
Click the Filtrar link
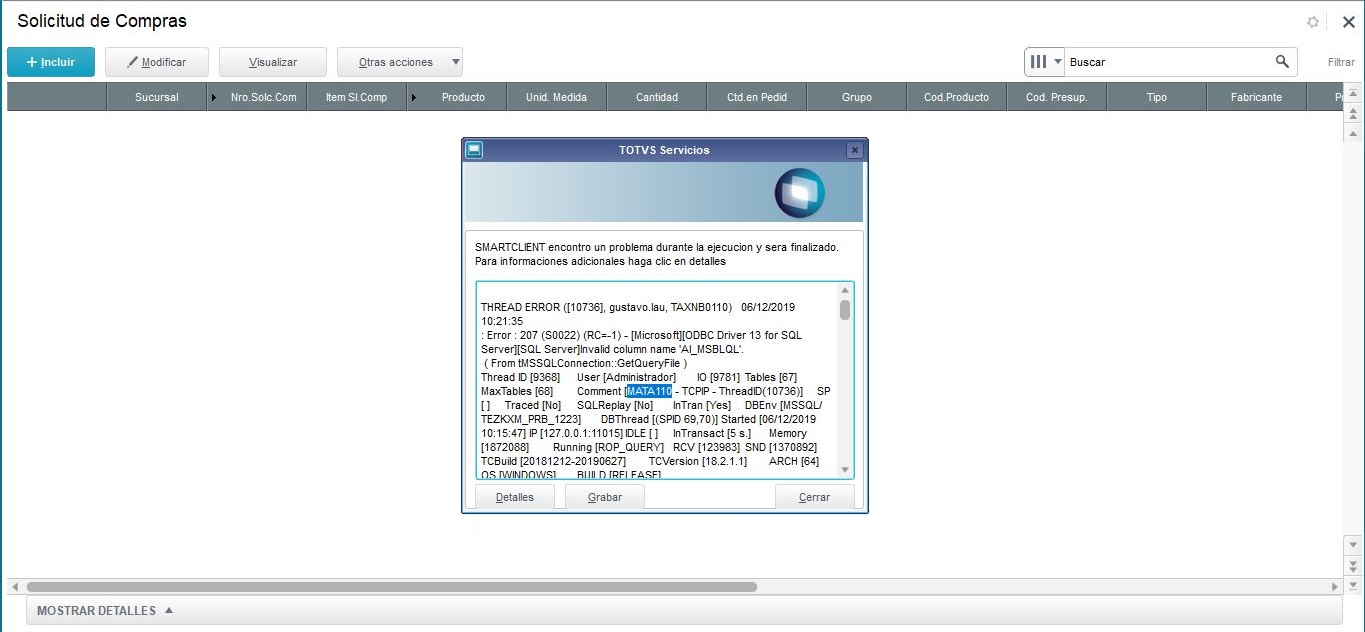(1341, 62)
